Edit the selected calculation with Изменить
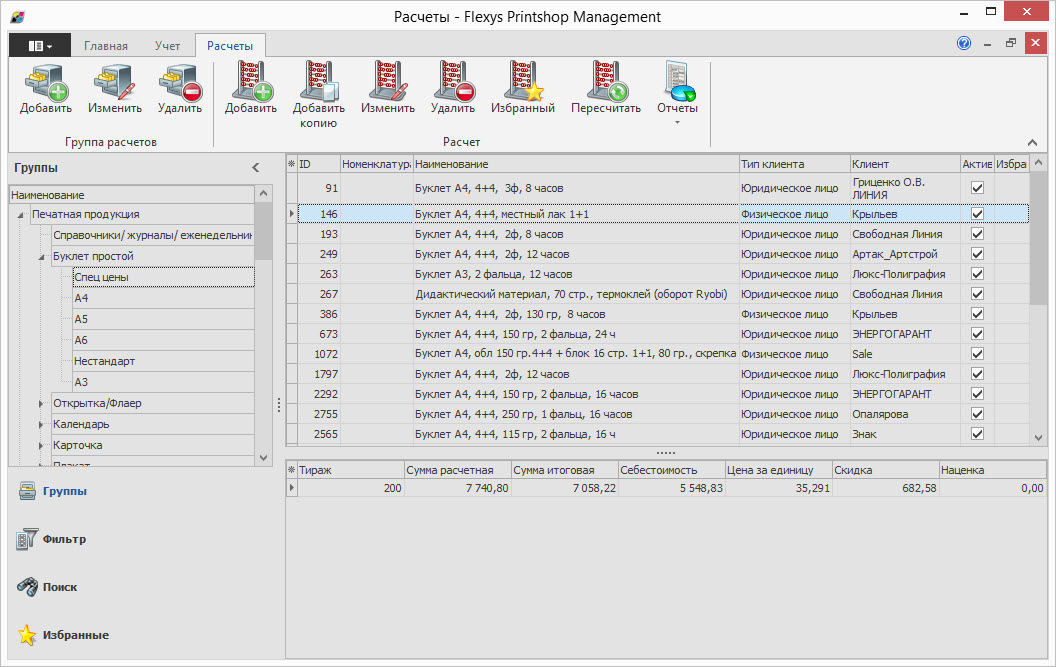The height and width of the screenshot is (667, 1056). (x=388, y=89)
